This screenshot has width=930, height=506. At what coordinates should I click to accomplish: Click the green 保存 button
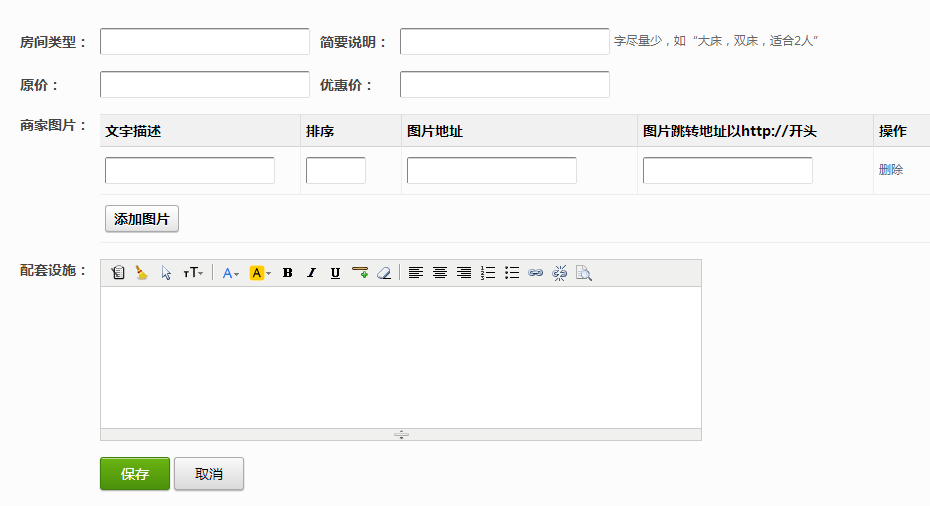(x=135, y=474)
